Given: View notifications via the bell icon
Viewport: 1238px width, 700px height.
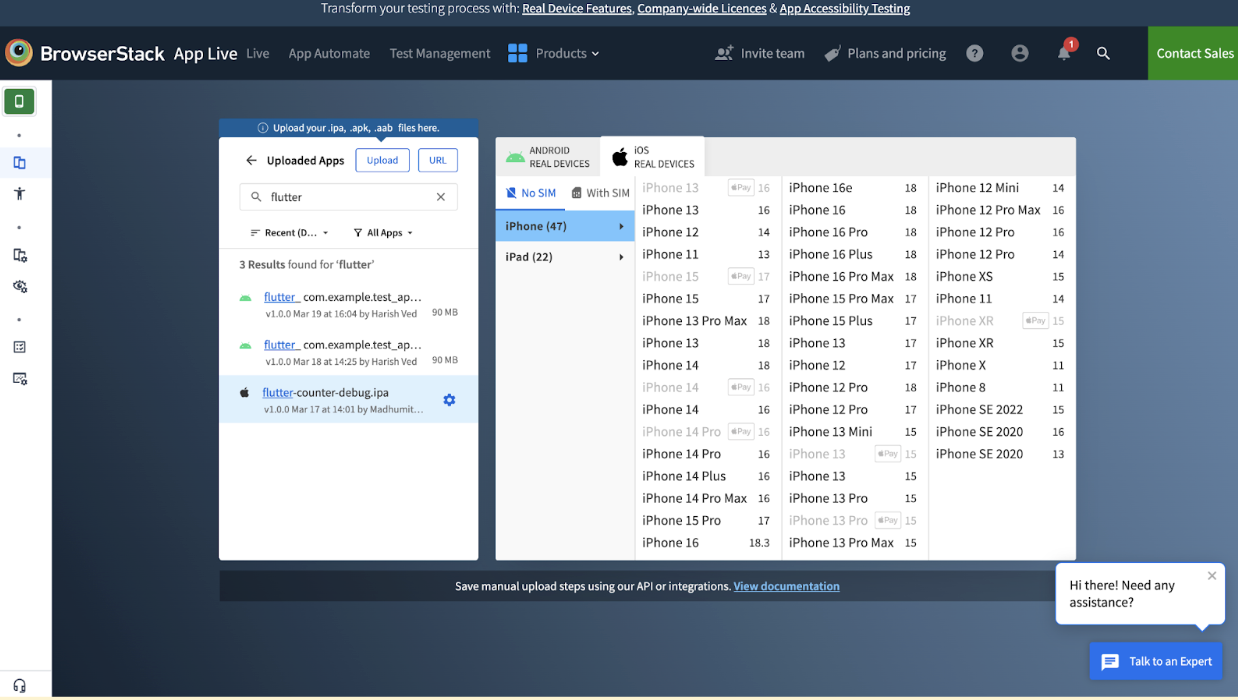Looking at the screenshot, I should [x=1064, y=52].
